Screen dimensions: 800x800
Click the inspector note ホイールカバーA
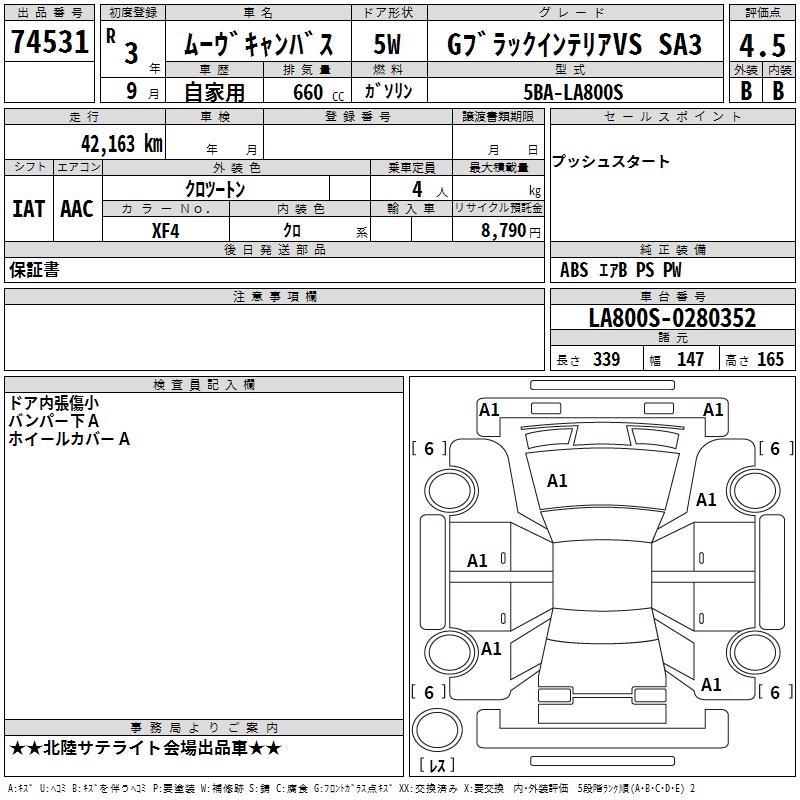click(x=69, y=439)
